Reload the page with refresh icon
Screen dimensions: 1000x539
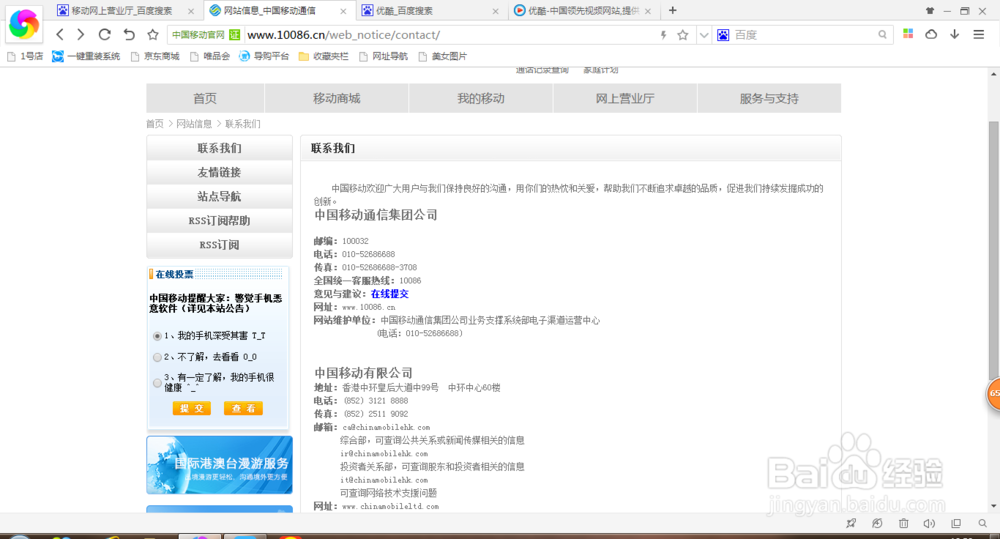[x=105, y=34]
